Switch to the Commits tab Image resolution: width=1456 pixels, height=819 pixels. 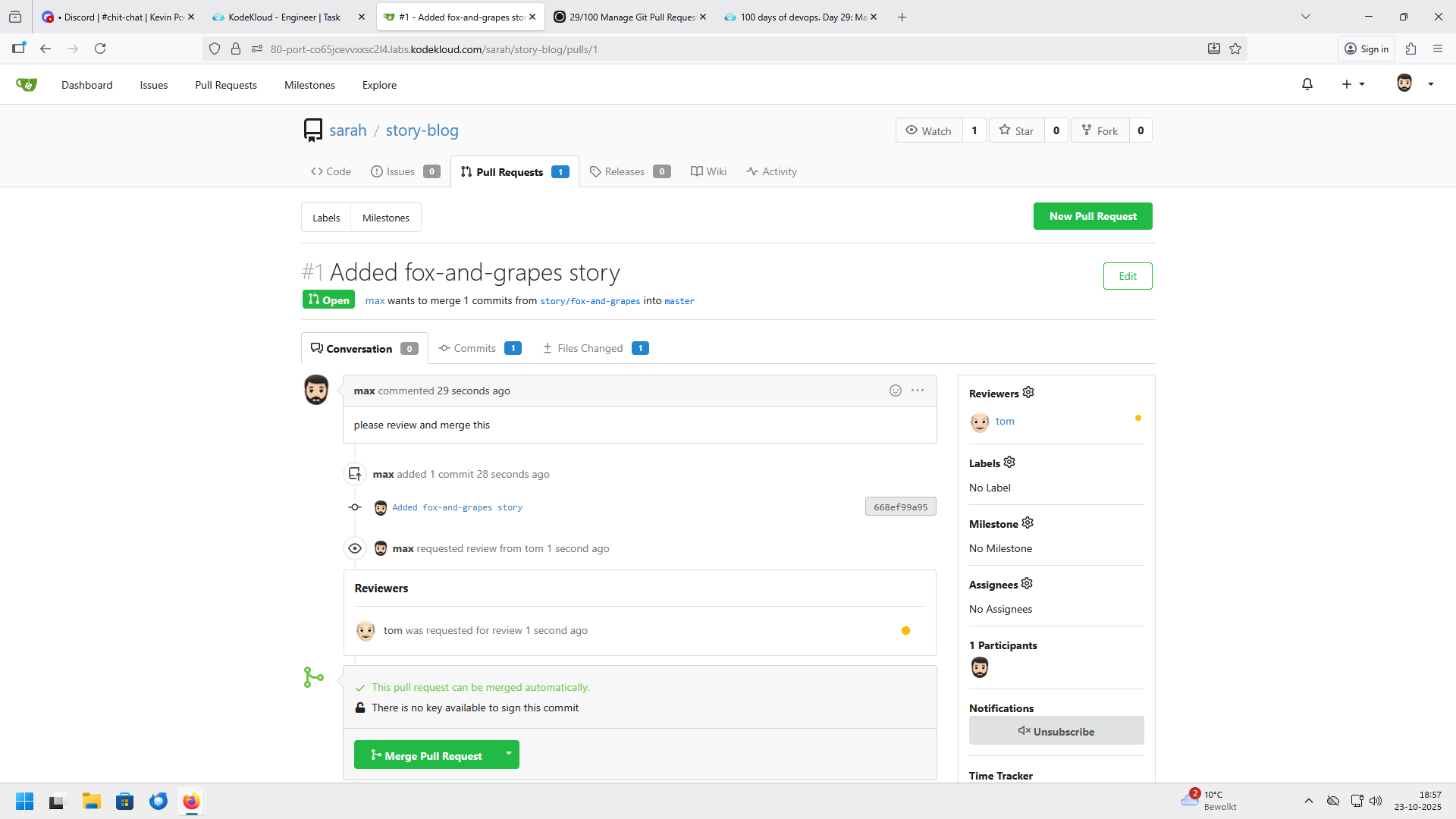[475, 348]
